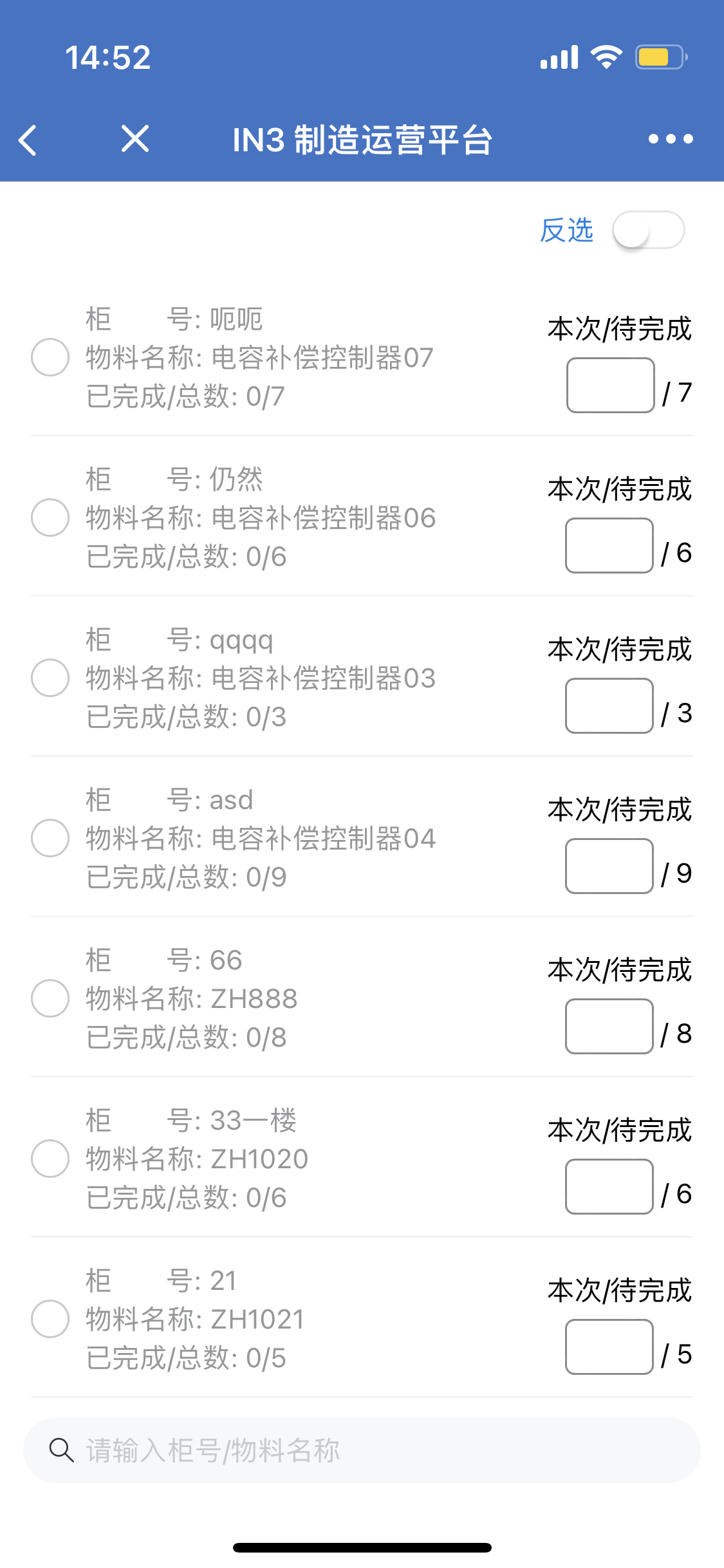Tap the IN3 制造运营平台 title

362,140
